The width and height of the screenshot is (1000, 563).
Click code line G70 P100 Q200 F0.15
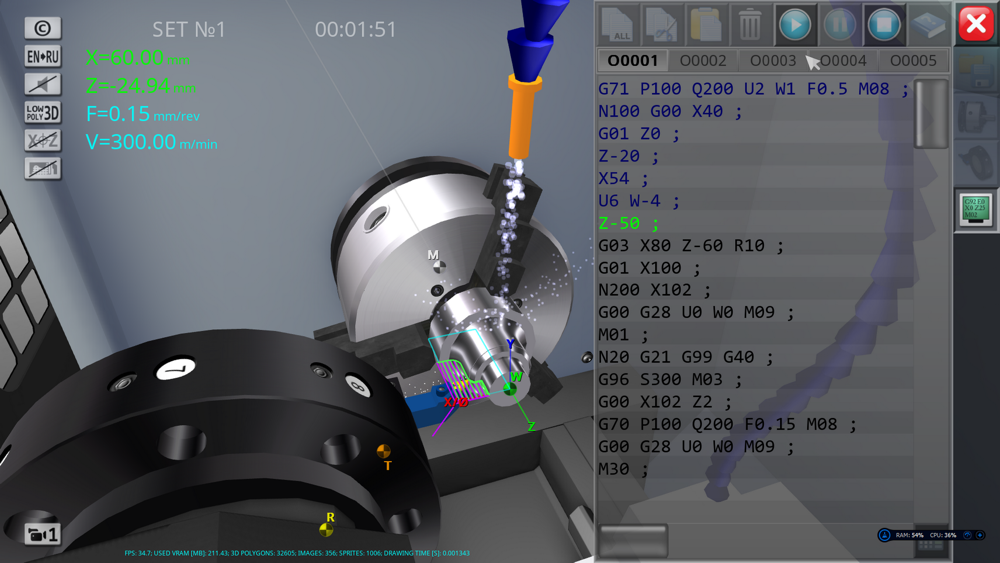[727, 424]
